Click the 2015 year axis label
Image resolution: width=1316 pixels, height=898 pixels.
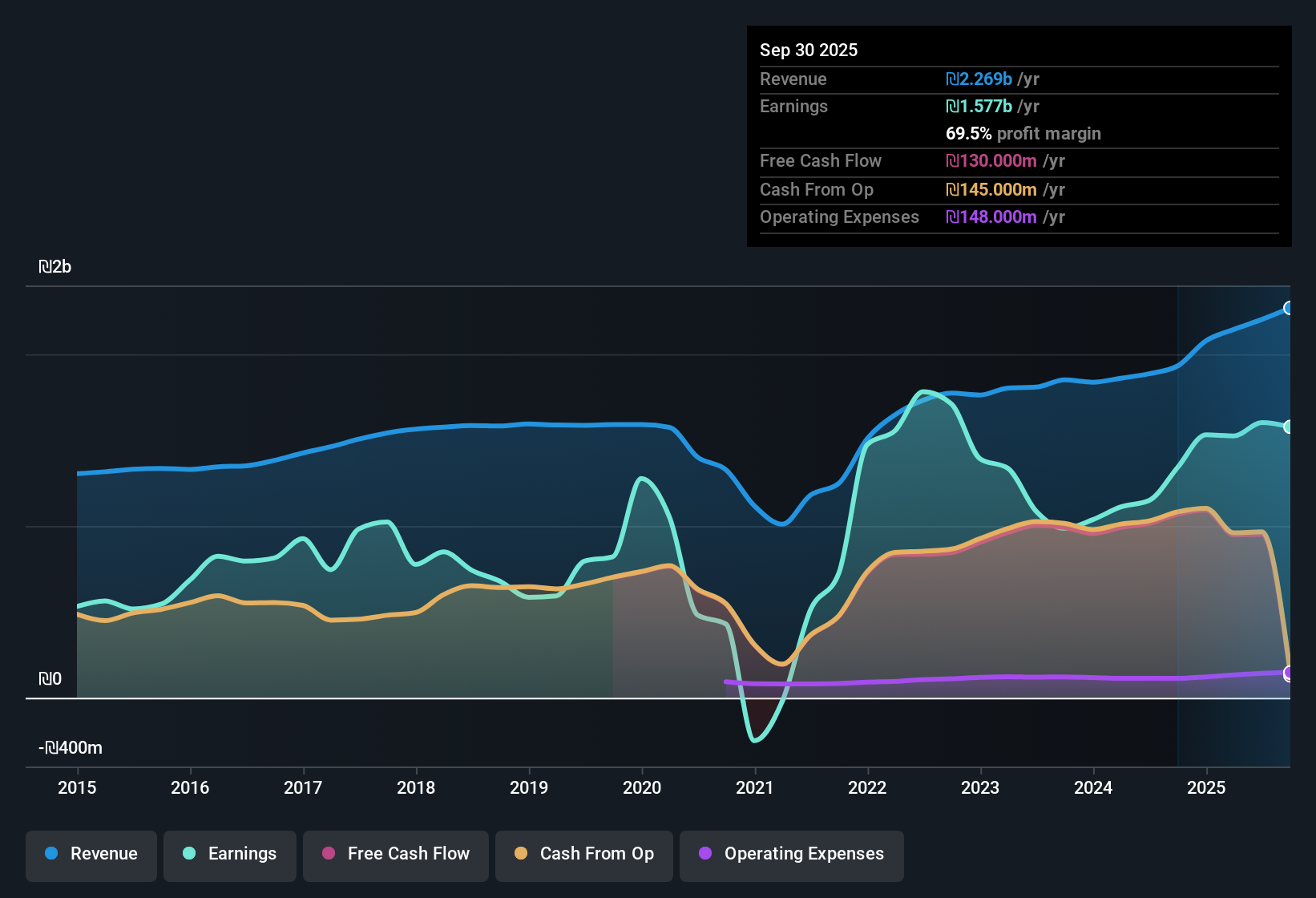point(77,787)
